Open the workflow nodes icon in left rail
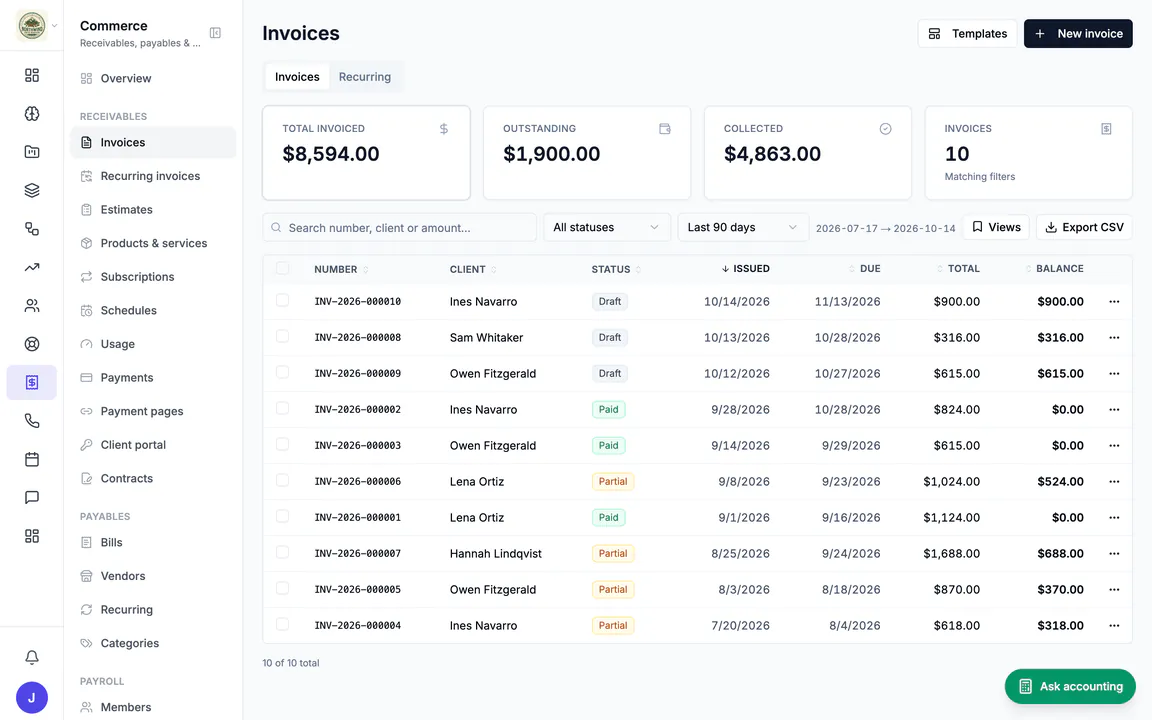 [32, 228]
